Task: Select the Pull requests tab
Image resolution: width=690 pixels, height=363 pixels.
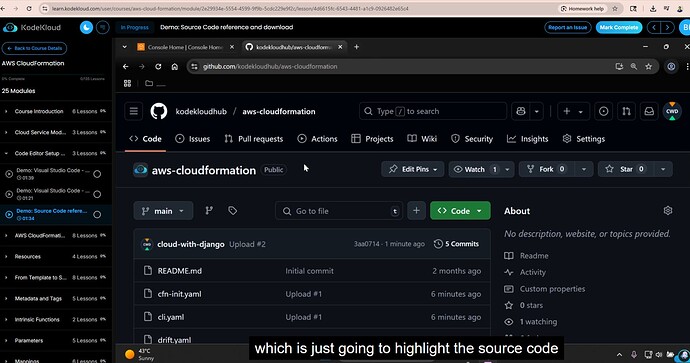Action: (253, 139)
